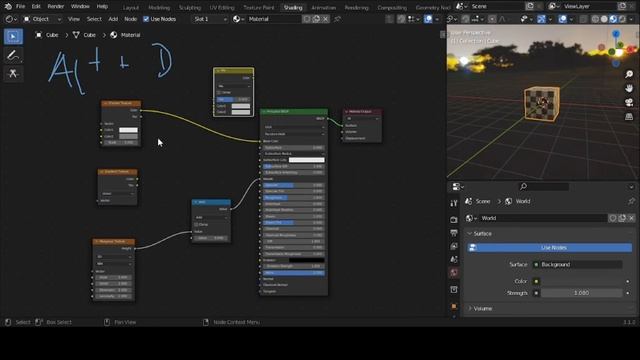Click the pin icon beside Material field
The height and width of the screenshot is (360, 640).
tap(337, 19)
